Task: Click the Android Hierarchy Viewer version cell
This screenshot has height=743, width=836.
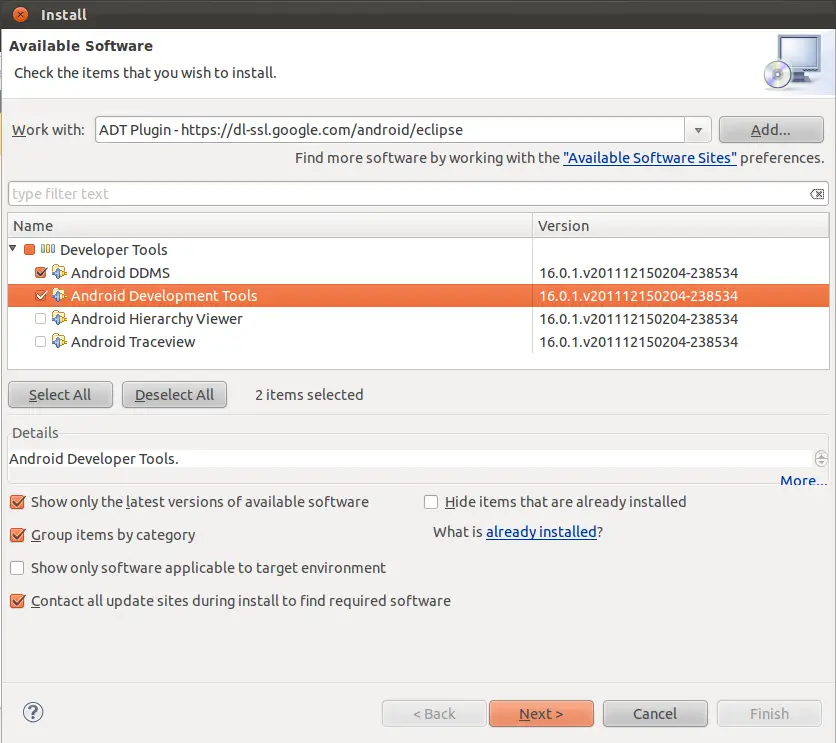Action: (x=639, y=319)
